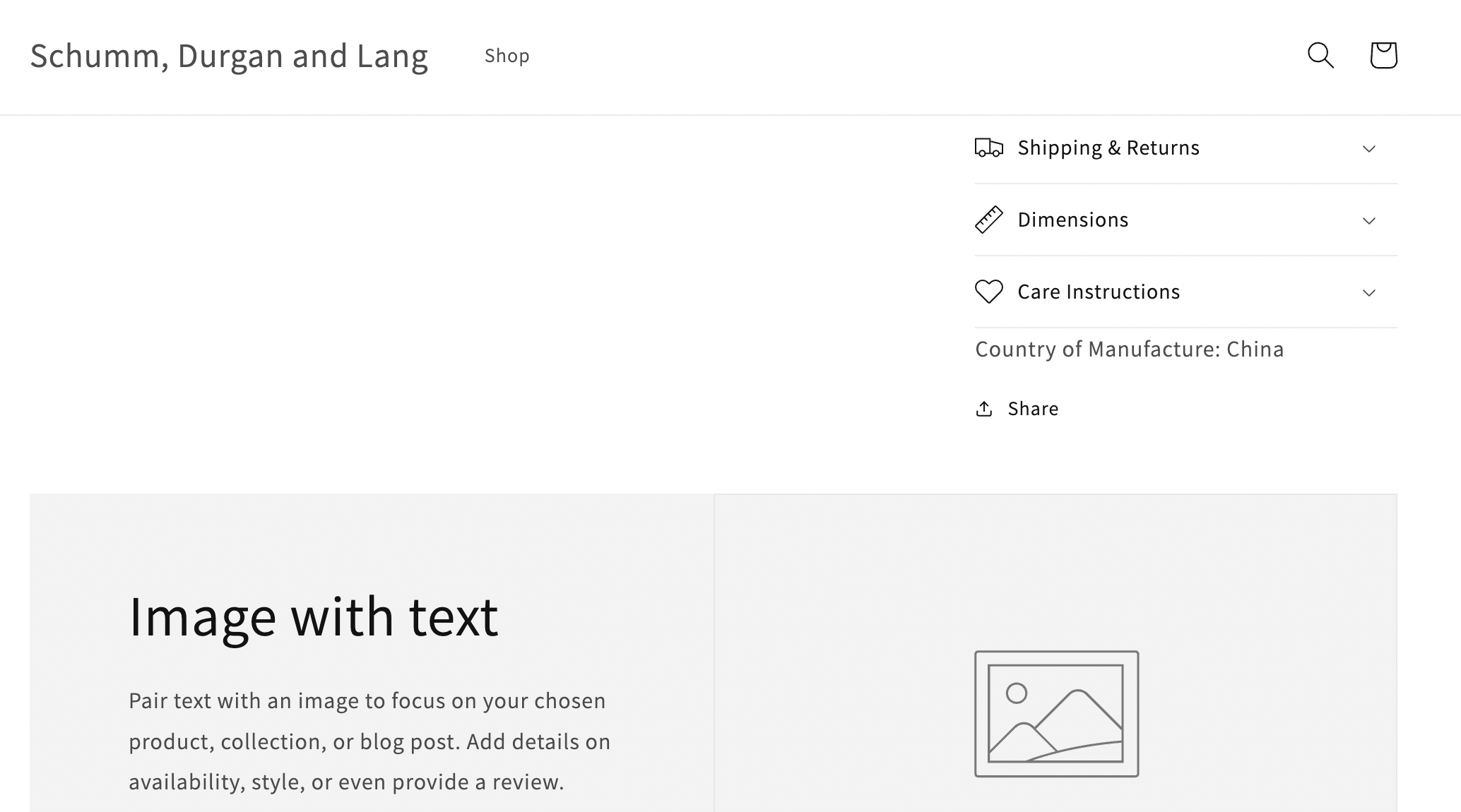
Task: Click the ruler icon beside Dimensions
Action: 988,220
